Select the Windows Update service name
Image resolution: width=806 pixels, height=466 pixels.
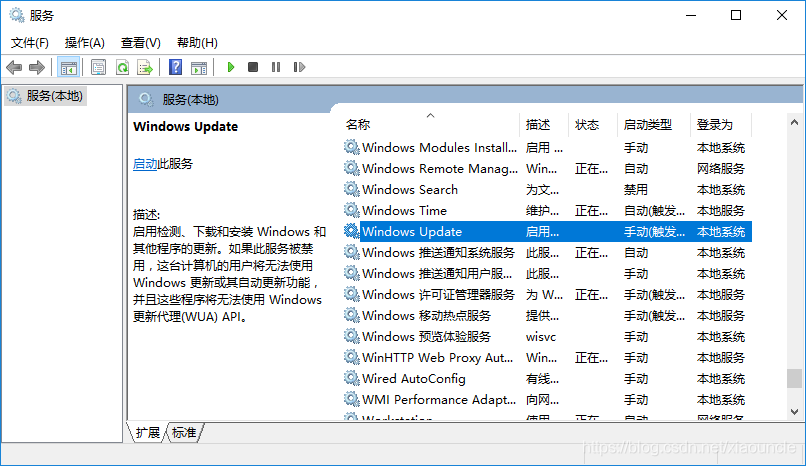(412, 232)
